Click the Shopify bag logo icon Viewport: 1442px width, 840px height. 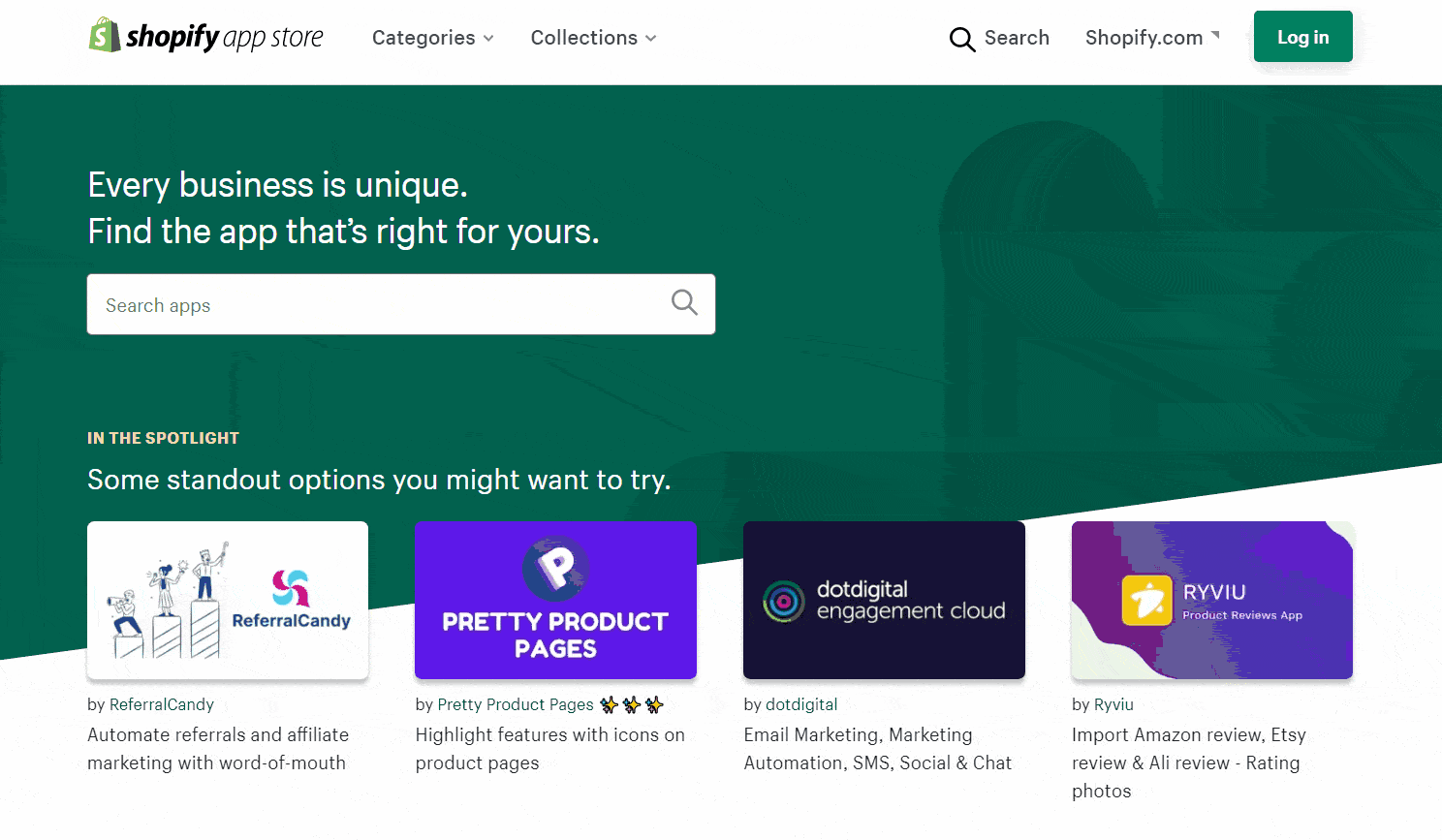[105, 35]
